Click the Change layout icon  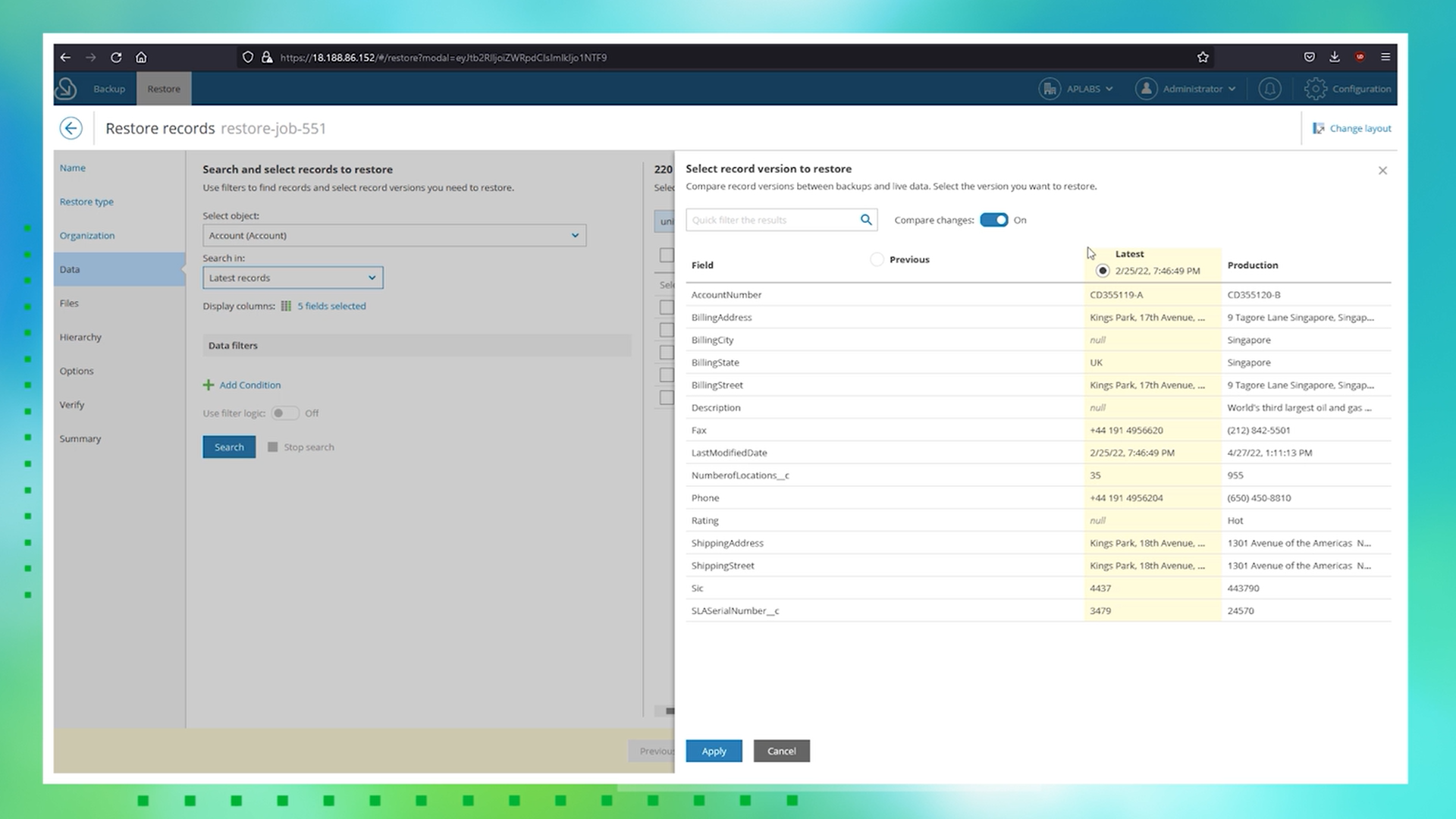[1319, 128]
